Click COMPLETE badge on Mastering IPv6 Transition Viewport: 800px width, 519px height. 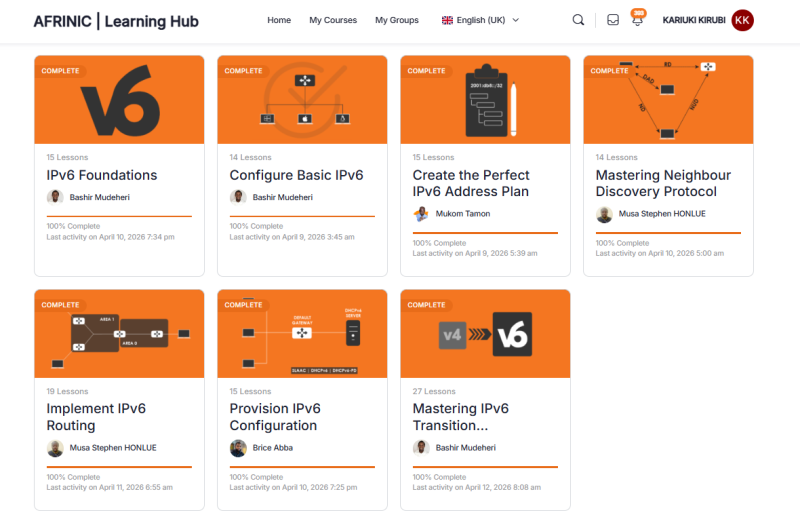(427, 305)
